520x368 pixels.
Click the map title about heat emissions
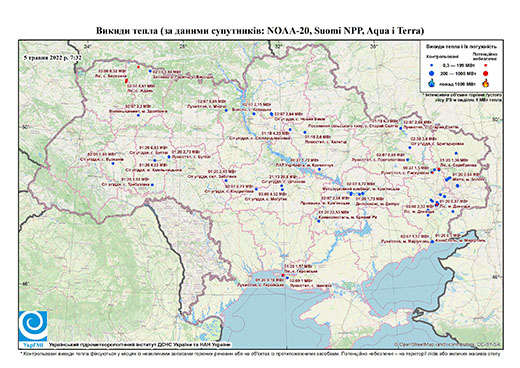(x=260, y=31)
